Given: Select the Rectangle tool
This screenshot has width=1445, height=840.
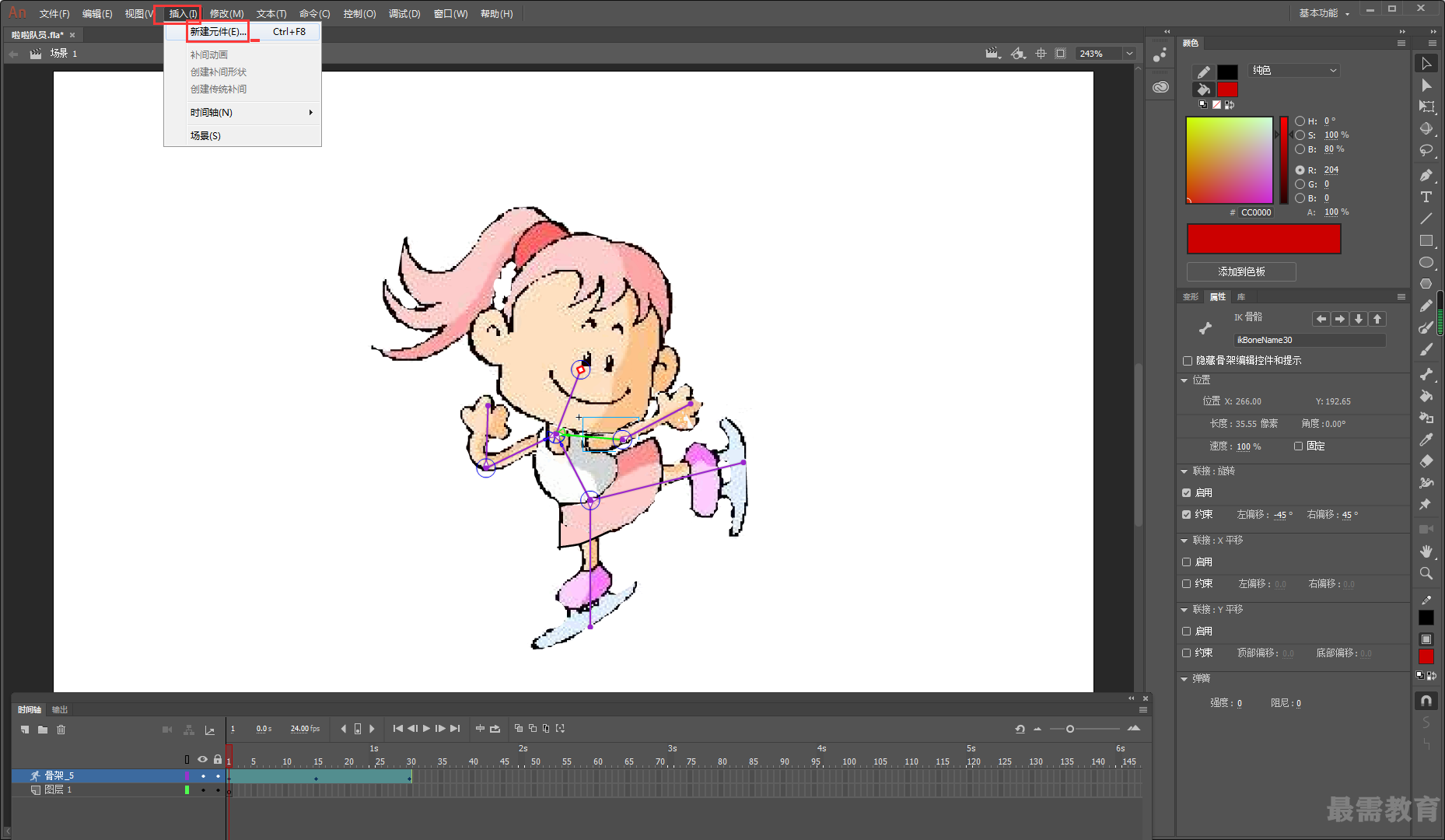Looking at the screenshot, I should click(x=1426, y=240).
